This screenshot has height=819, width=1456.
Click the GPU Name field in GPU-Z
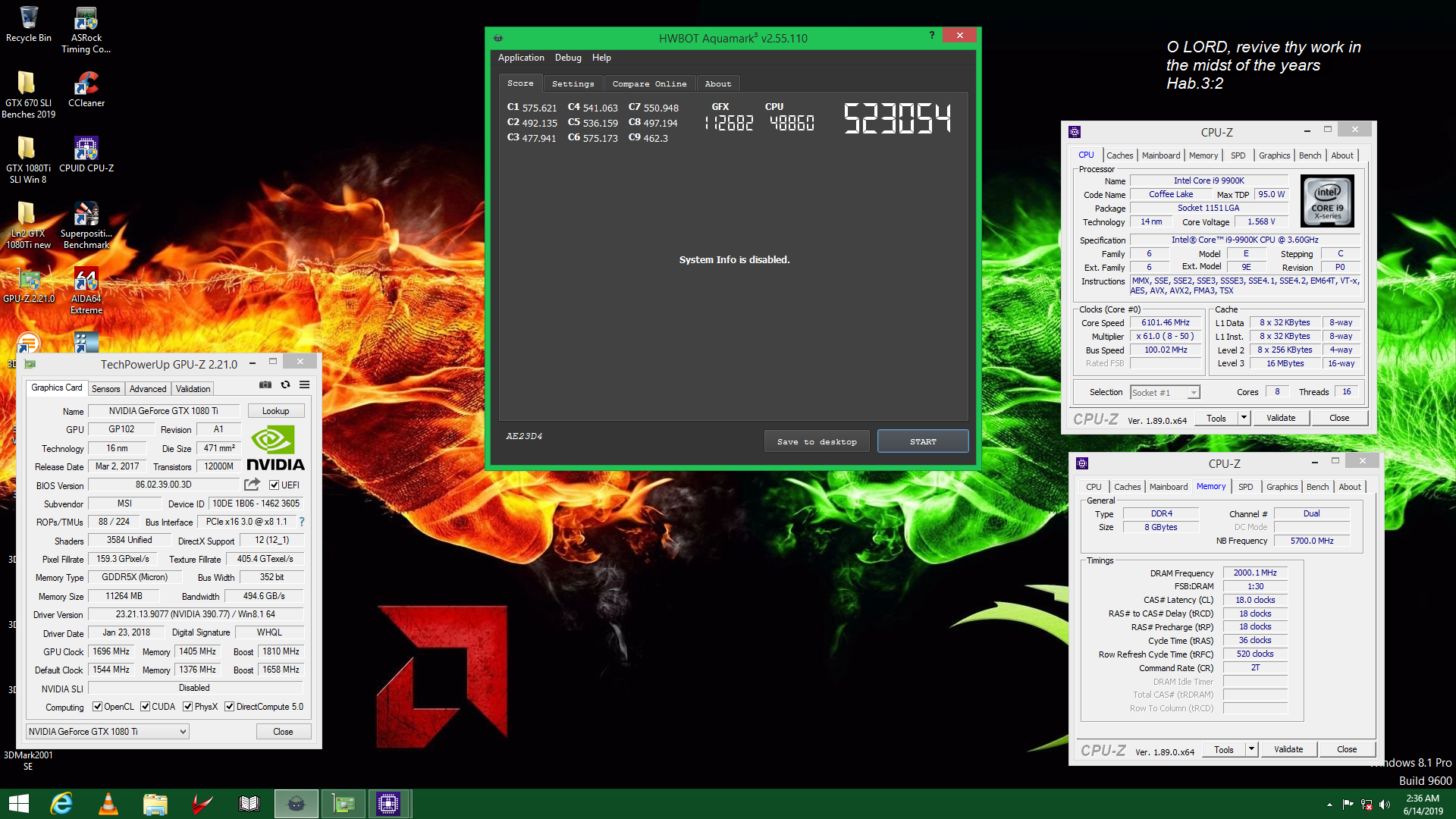click(164, 411)
